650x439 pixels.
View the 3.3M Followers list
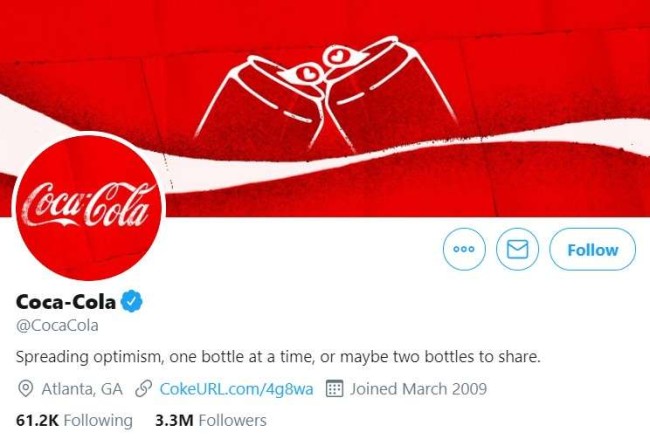[x=210, y=420]
